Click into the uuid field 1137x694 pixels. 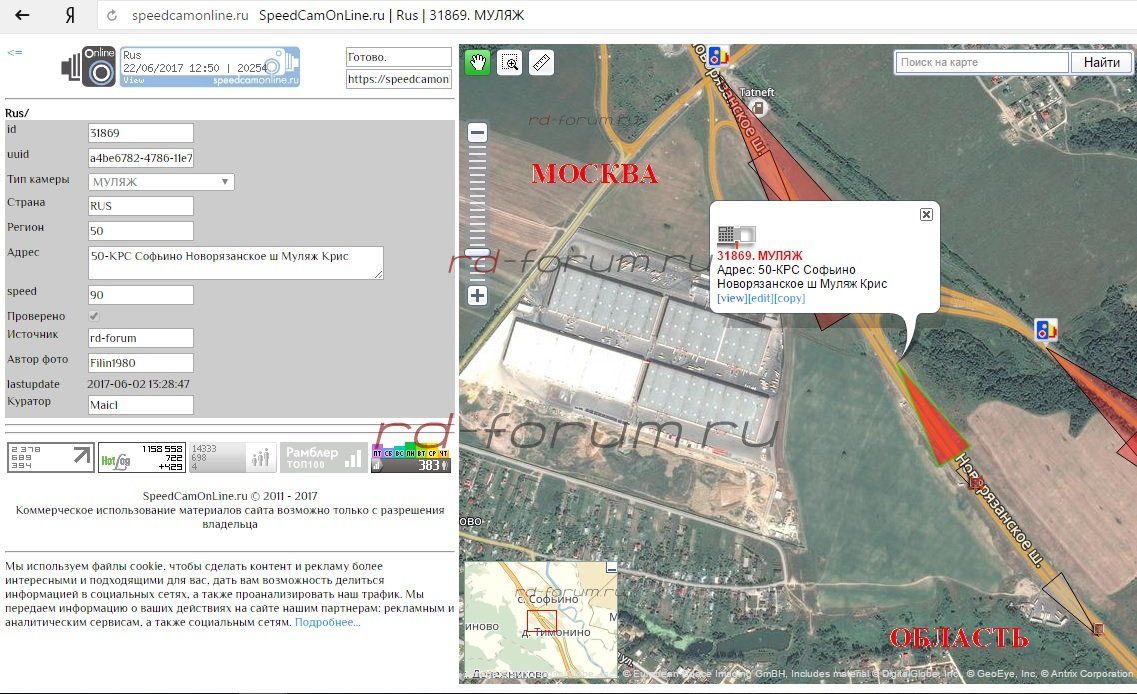click(141, 157)
